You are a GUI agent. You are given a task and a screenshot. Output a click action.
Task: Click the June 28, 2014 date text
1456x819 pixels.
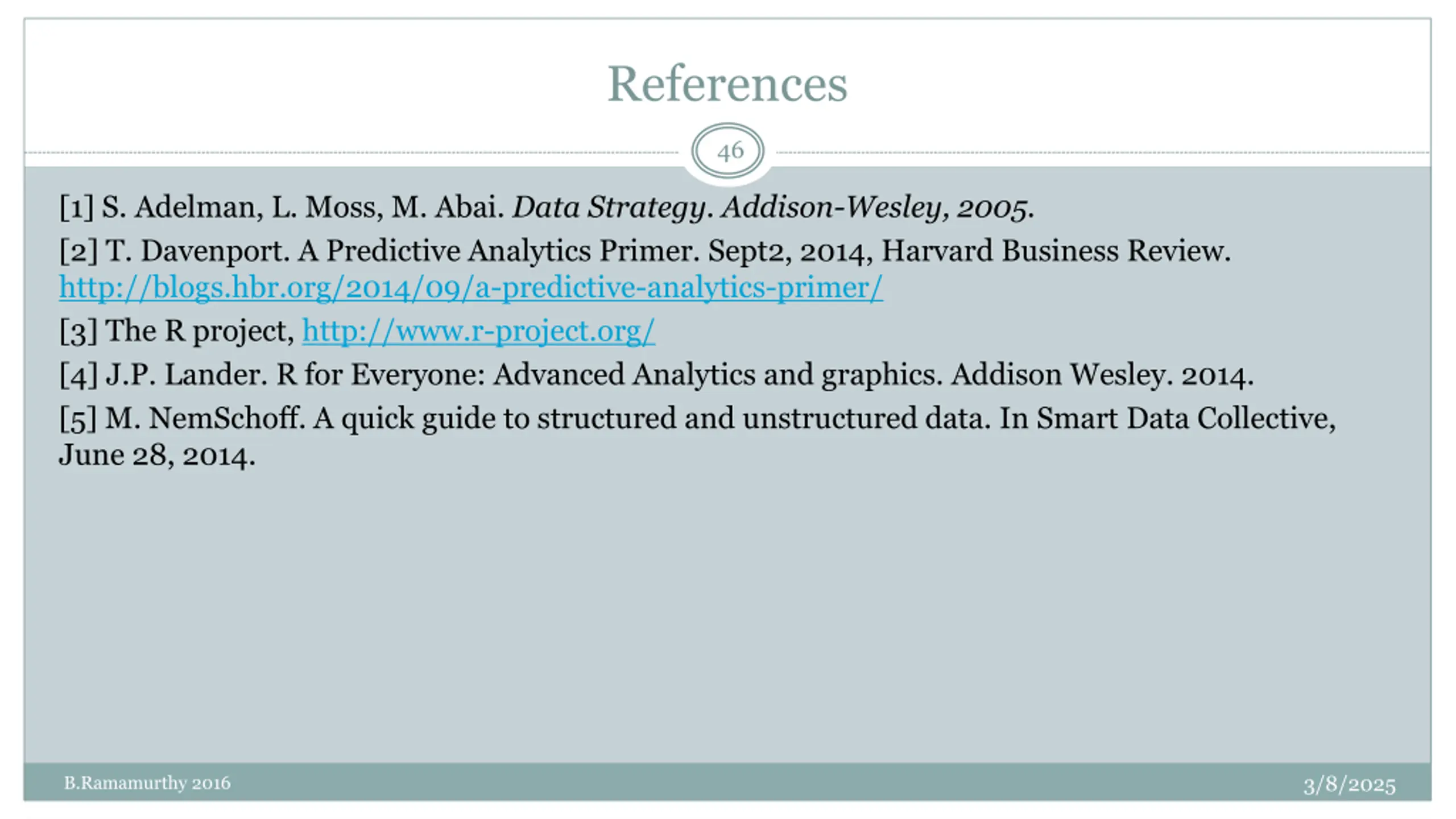[x=157, y=455]
